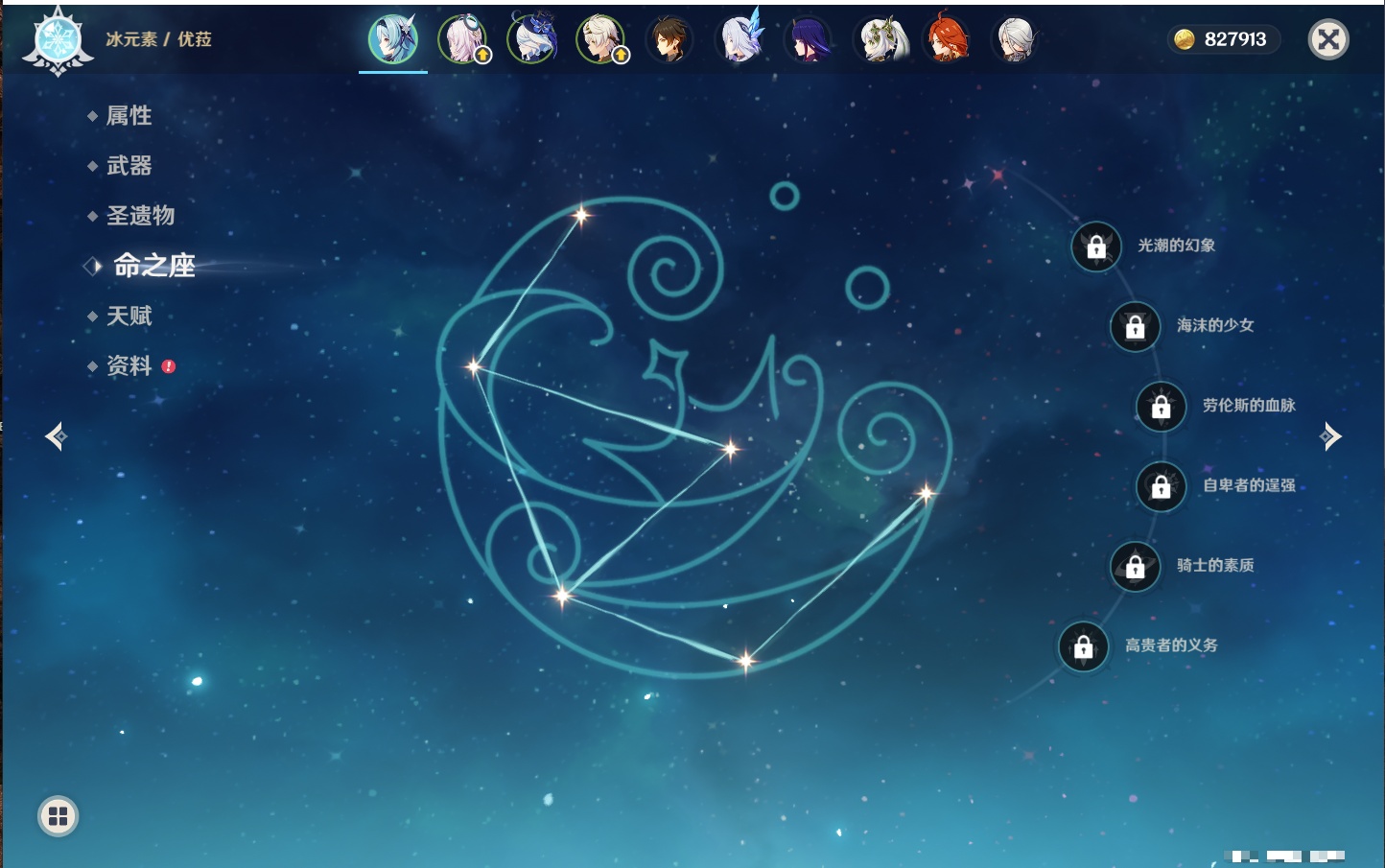Screen dimensions: 1385x868
Task: View locked constellation 光潮的幻象
Action: [x=1096, y=246]
